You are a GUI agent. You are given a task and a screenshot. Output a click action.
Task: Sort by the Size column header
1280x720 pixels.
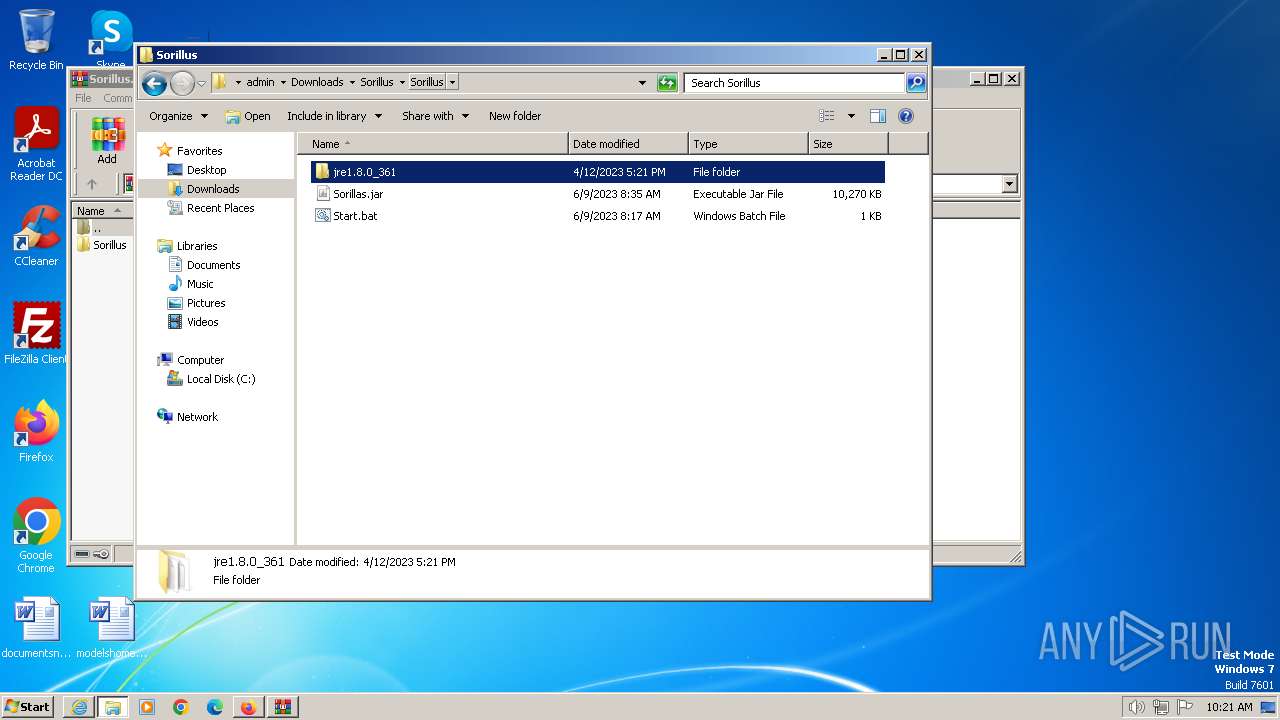(x=848, y=144)
